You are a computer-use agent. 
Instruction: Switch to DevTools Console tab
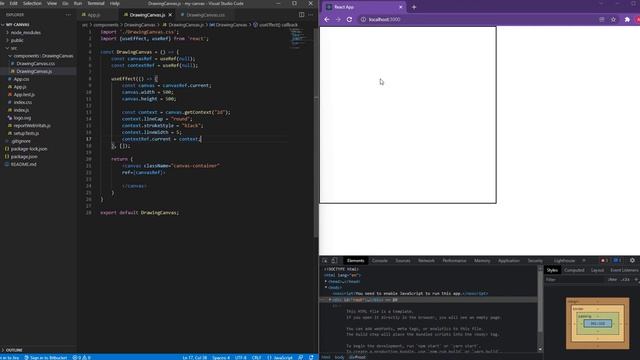(x=379, y=260)
